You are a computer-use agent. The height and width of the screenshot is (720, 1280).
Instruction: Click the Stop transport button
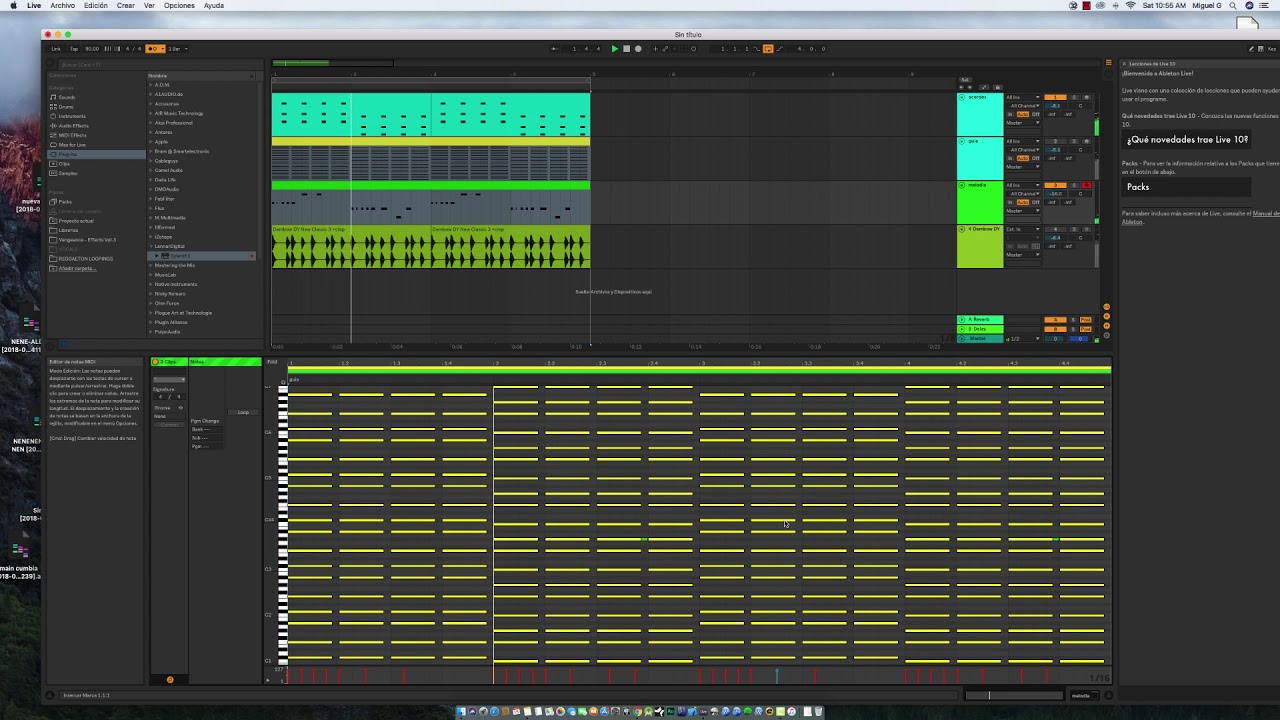coord(626,49)
